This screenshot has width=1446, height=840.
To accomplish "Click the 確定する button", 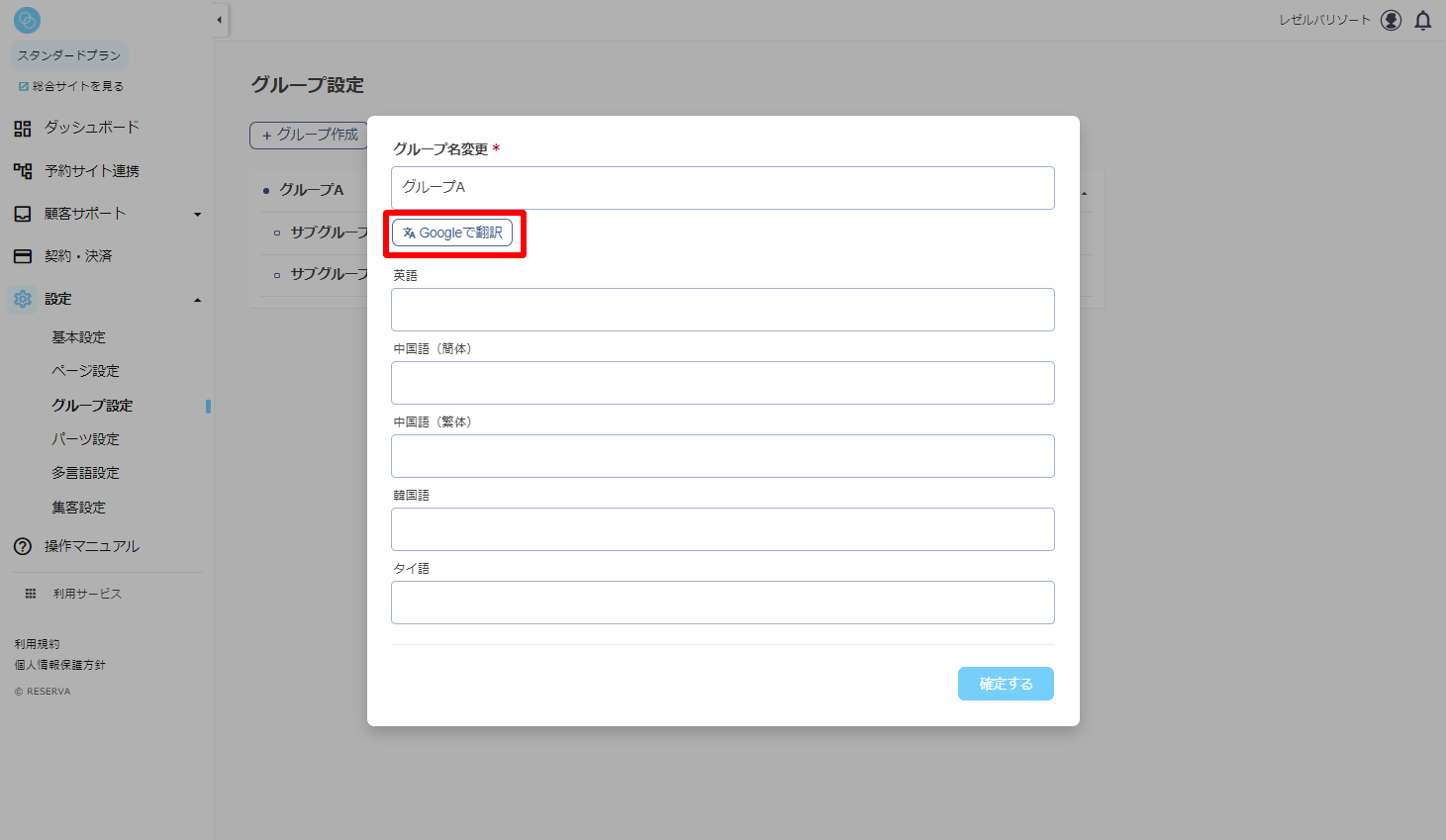I will point(1006,684).
